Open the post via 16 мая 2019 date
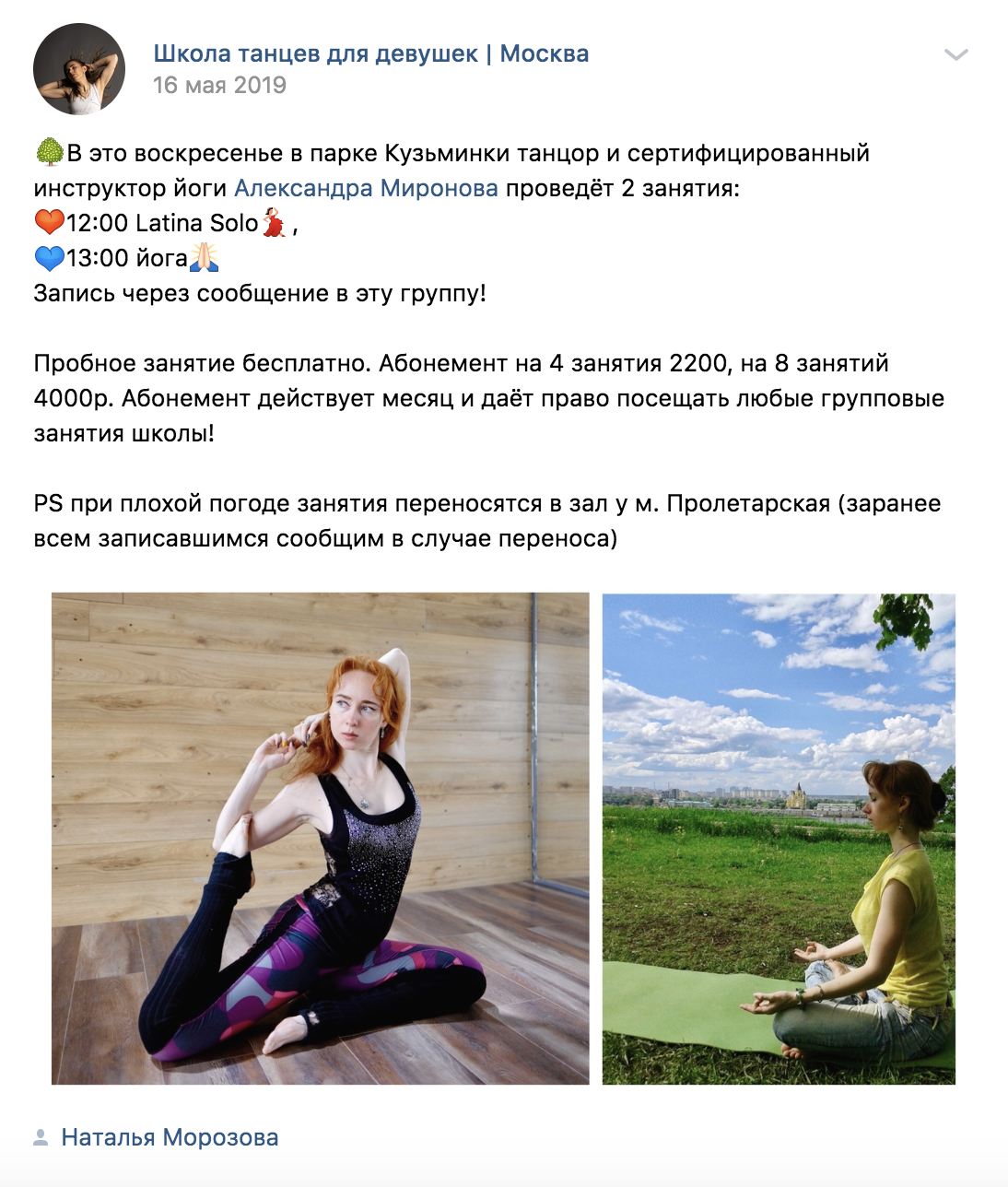The image size is (1008, 1187). (x=219, y=85)
